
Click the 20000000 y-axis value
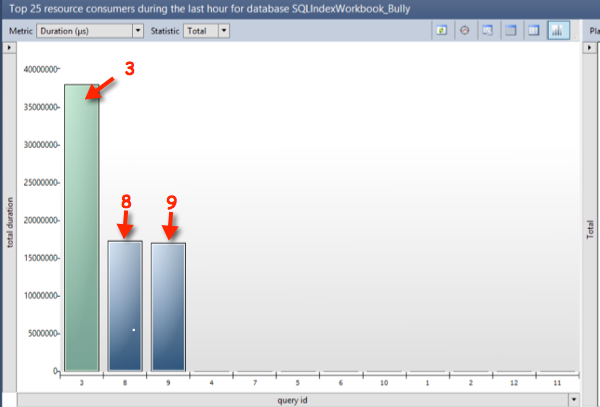[x=41, y=220]
